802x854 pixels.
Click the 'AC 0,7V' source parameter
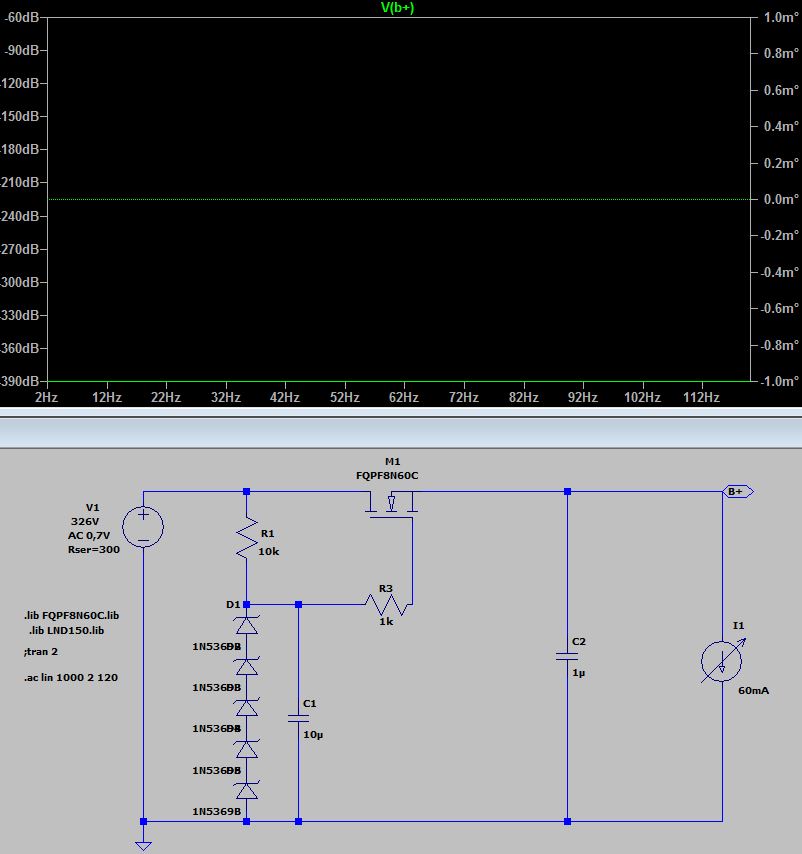(x=89, y=535)
